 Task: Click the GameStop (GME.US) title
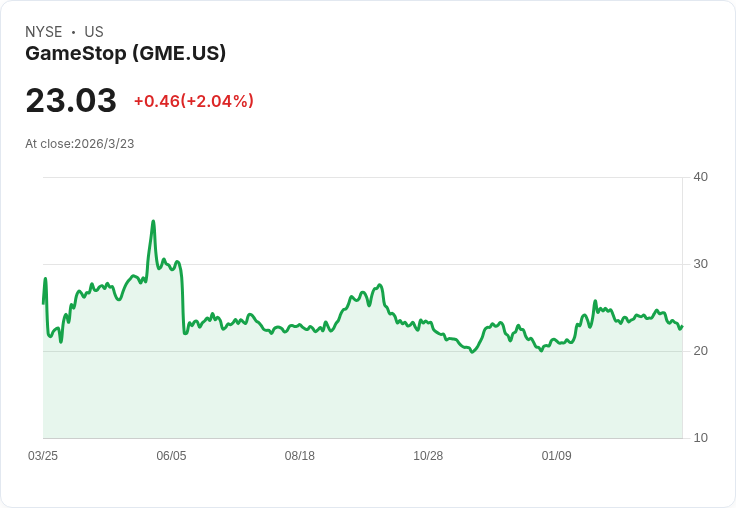[126, 53]
